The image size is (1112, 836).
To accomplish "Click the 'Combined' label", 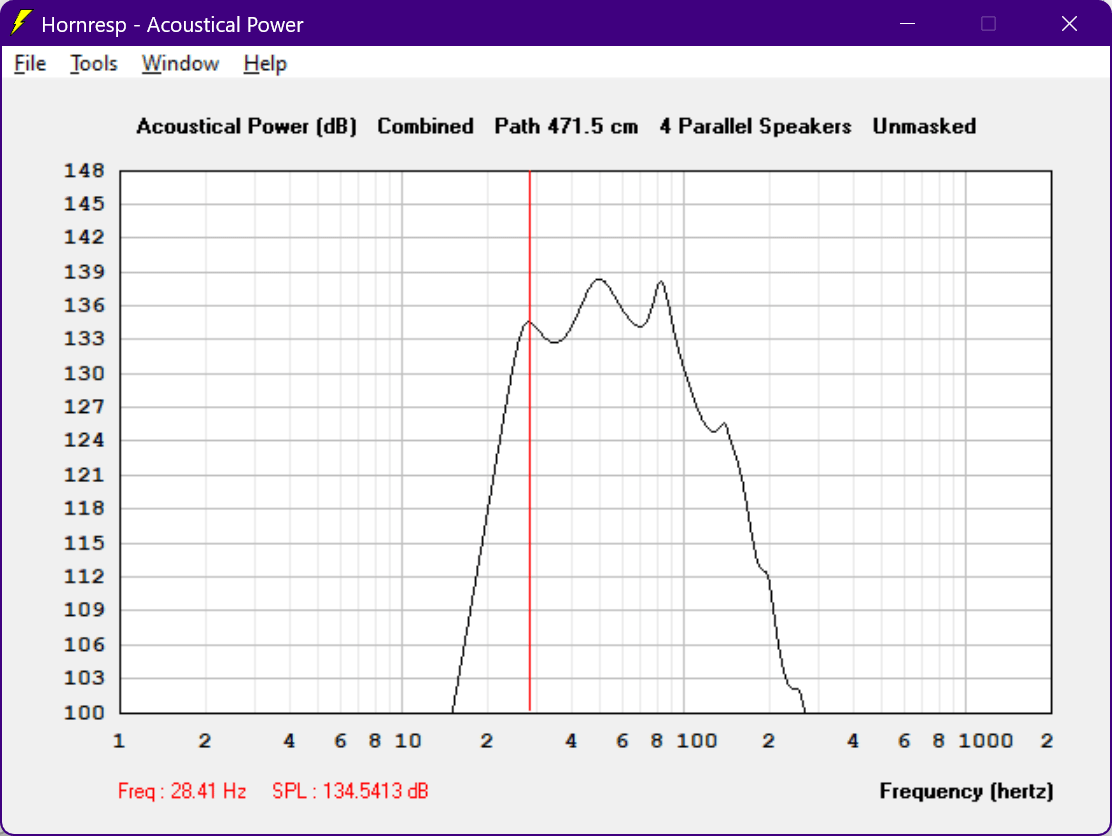I will pos(425,126).
